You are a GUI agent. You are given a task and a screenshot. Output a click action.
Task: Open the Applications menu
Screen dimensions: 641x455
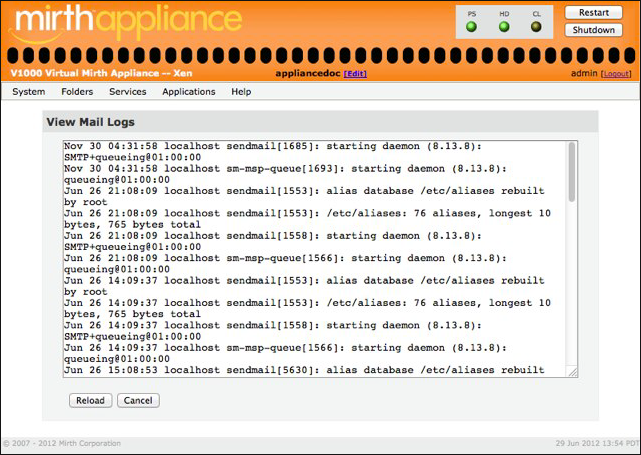pyautogui.click(x=189, y=92)
